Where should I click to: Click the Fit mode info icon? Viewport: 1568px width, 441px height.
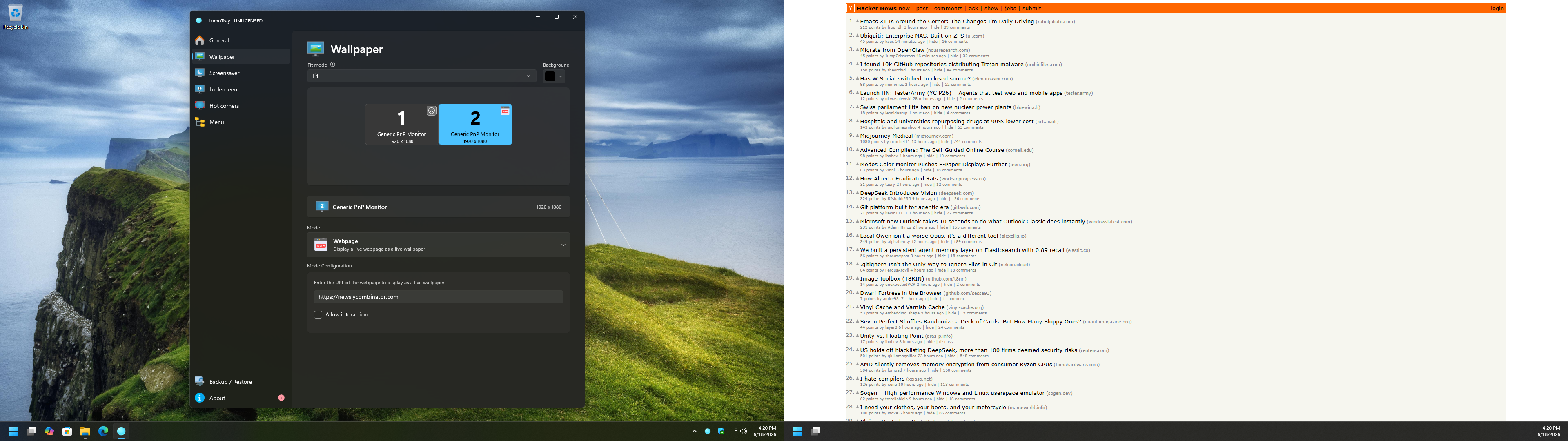coord(332,65)
